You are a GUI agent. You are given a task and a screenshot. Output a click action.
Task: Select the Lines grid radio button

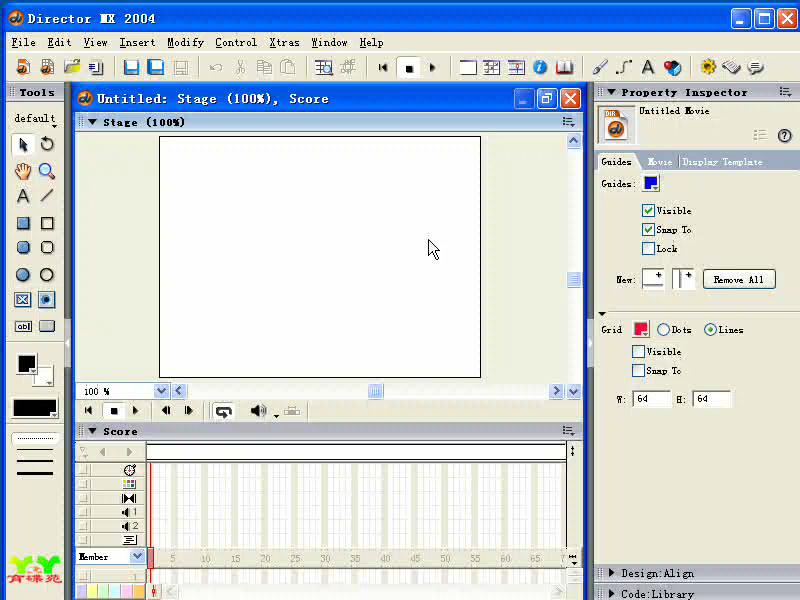(x=710, y=330)
